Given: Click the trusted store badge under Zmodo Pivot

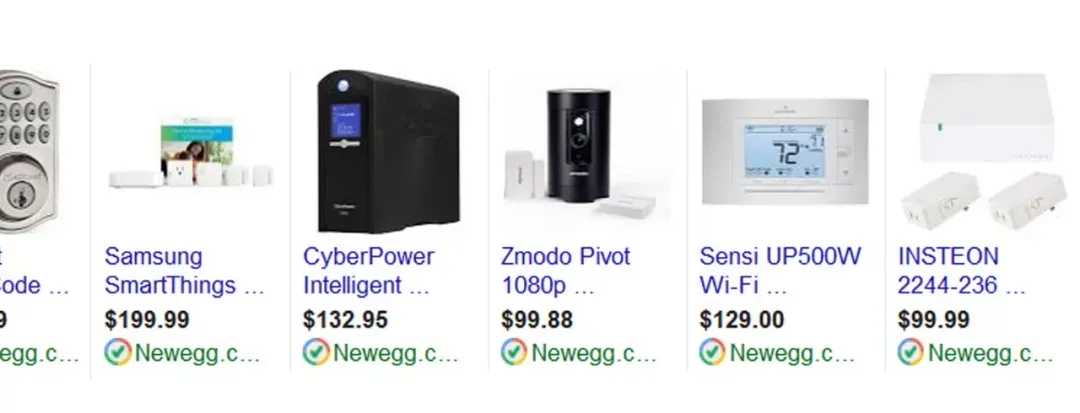Looking at the screenshot, I should point(514,352).
